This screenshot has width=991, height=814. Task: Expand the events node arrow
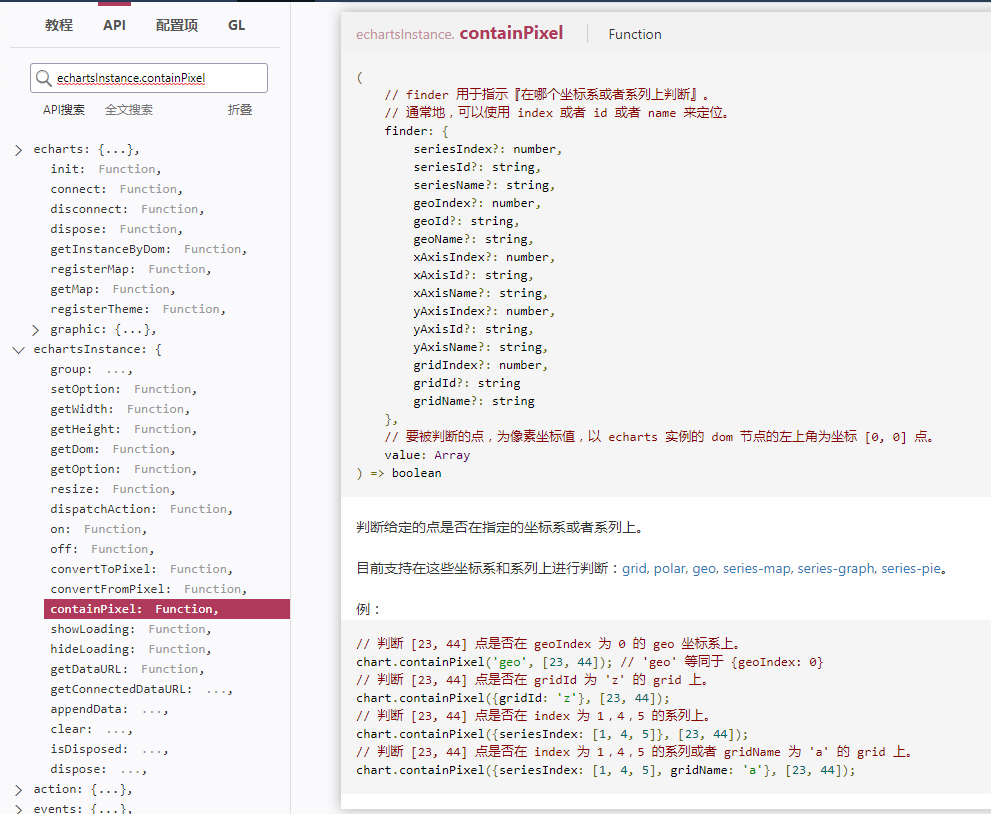18,809
